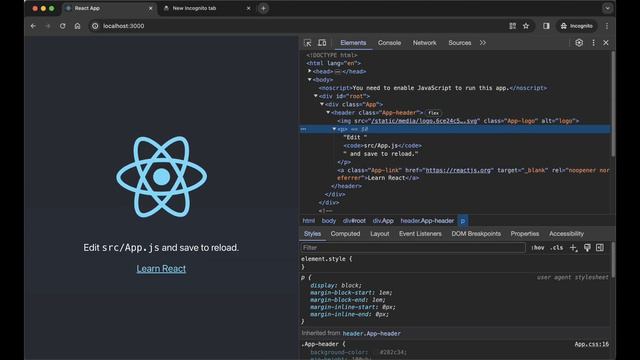Open the logo svg source link

coord(424,121)
